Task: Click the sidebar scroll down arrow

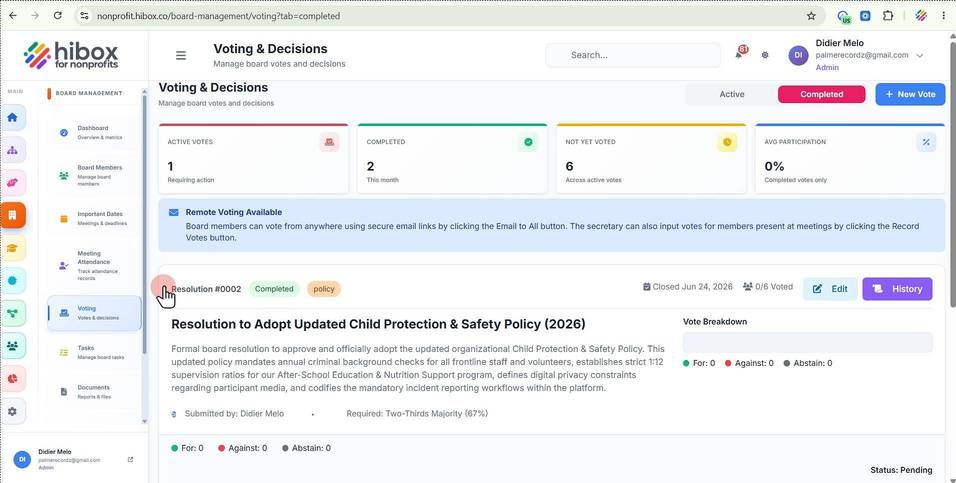Action: (x=144, y=421)
